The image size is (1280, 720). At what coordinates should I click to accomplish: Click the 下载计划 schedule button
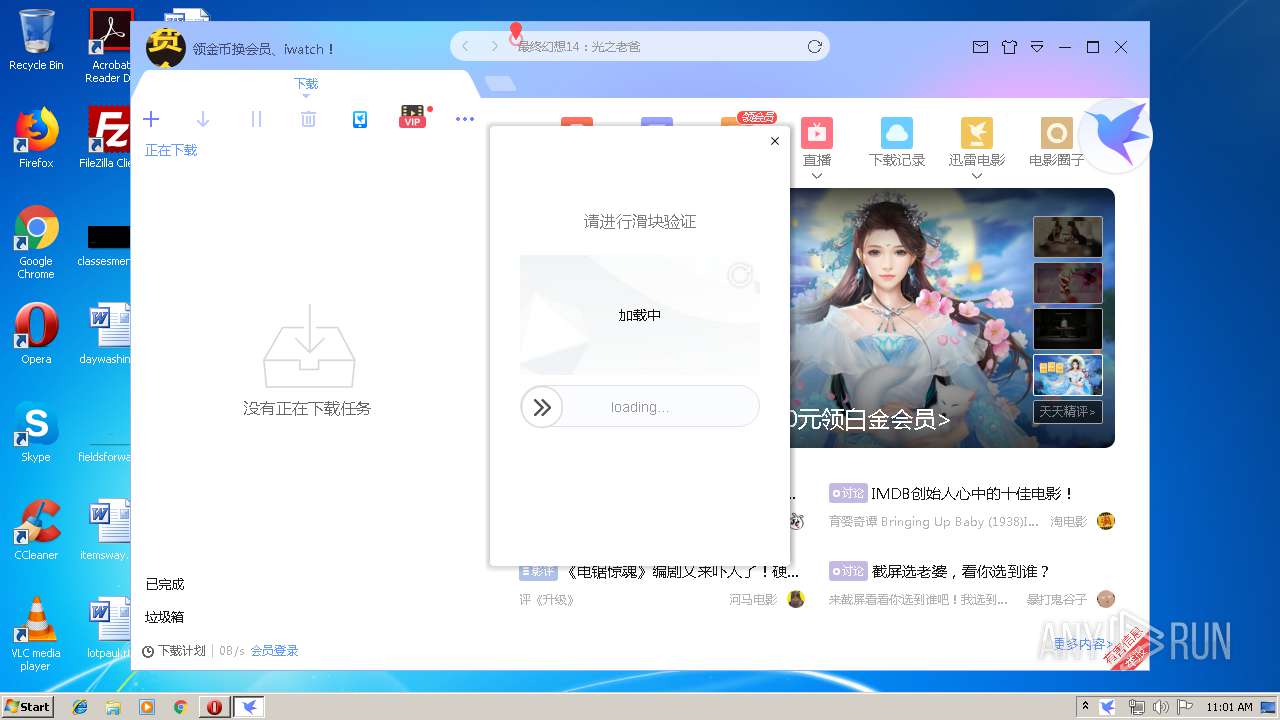coord(174,651)
